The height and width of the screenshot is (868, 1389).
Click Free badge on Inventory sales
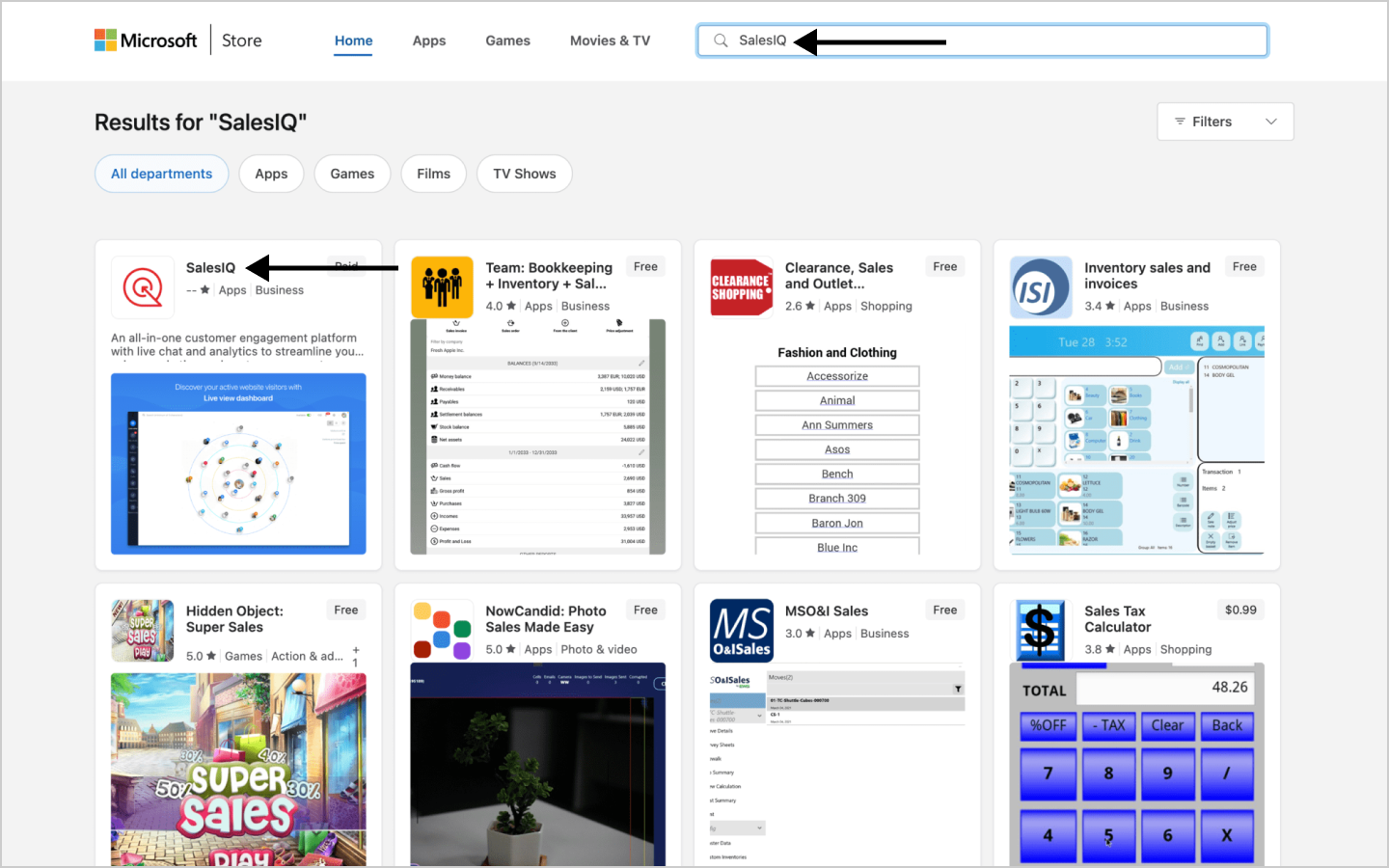coord(1244,266)
